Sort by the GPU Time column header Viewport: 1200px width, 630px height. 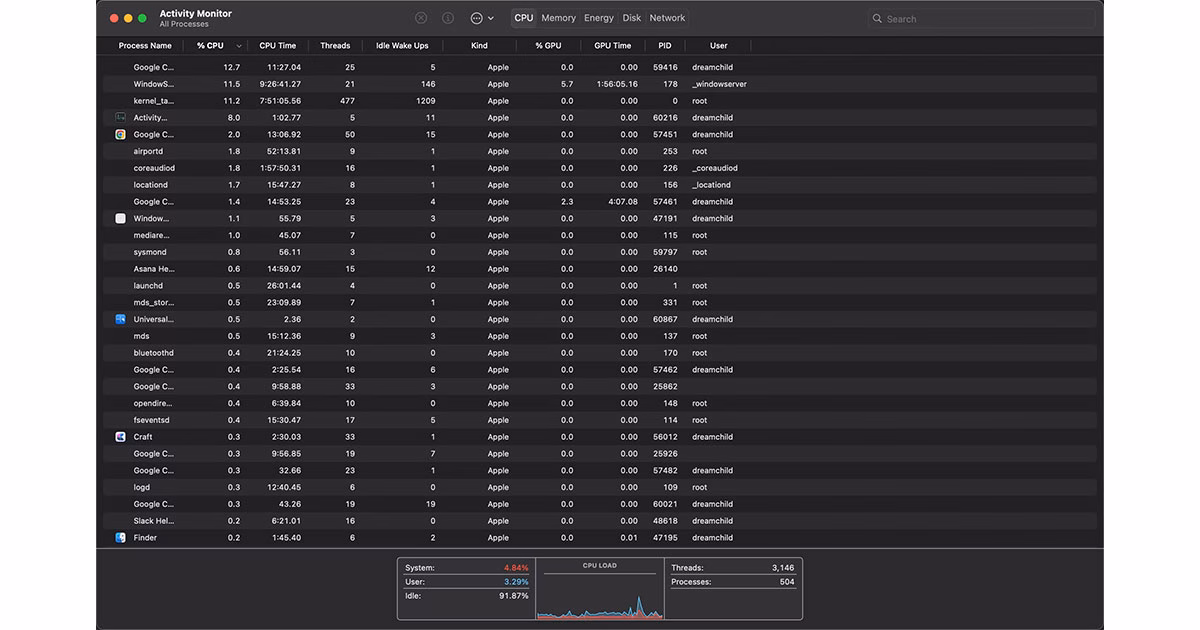(612, 46)
